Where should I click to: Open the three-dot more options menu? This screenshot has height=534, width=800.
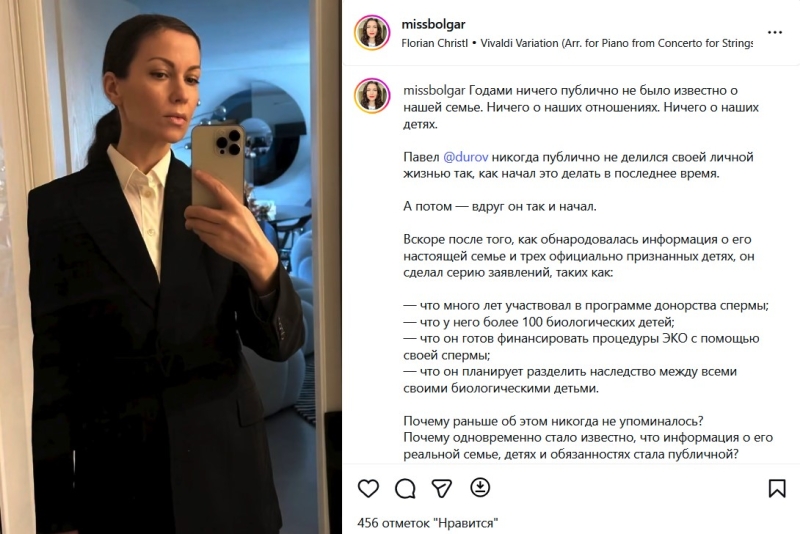[774, 32]
